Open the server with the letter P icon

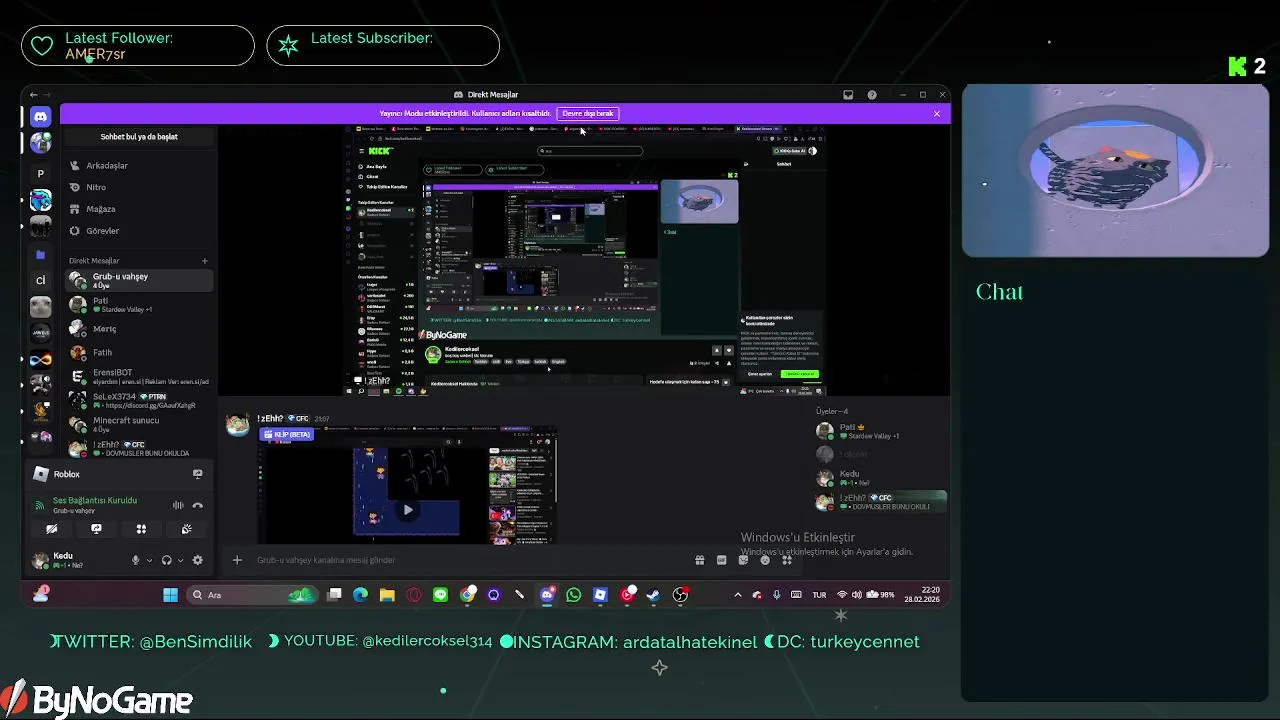pos(40,173)
